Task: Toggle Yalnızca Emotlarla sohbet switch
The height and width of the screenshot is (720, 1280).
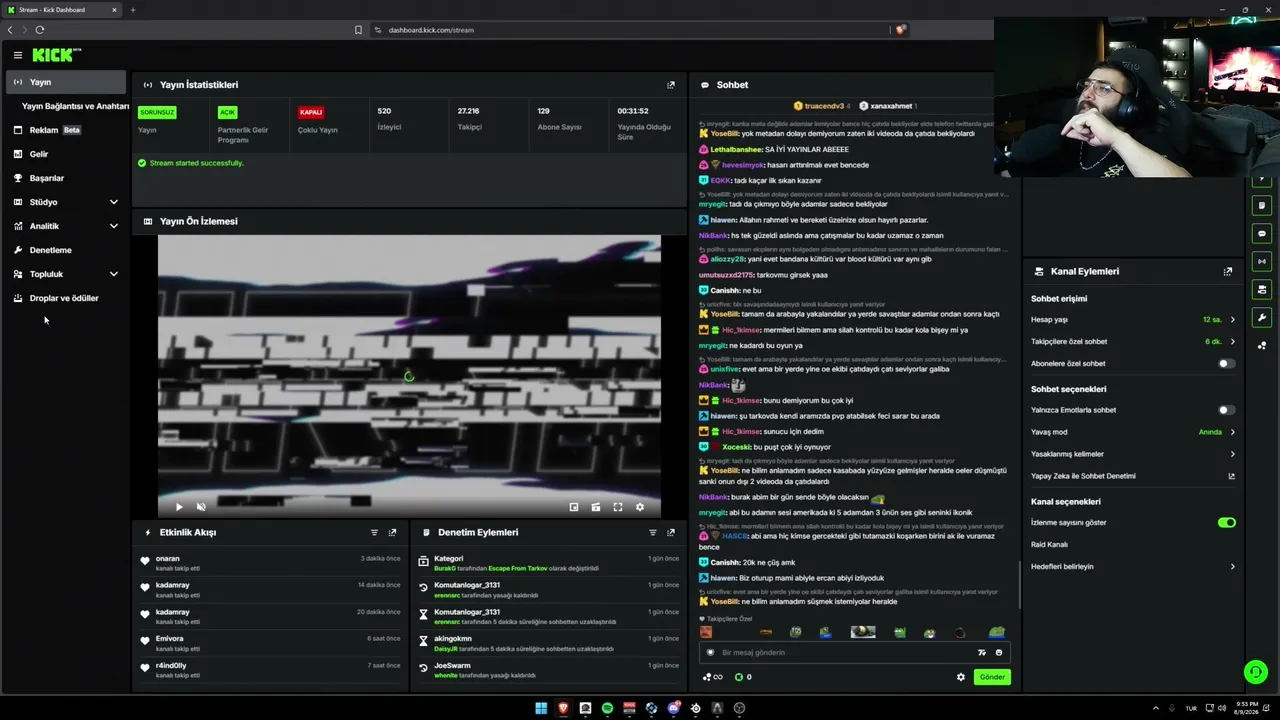Action: (x=1227, y=410)
